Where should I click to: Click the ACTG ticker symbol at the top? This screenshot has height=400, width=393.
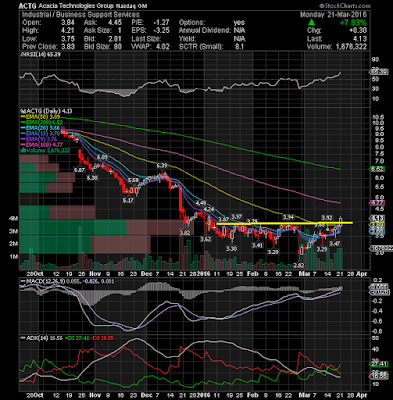point(28,6)
